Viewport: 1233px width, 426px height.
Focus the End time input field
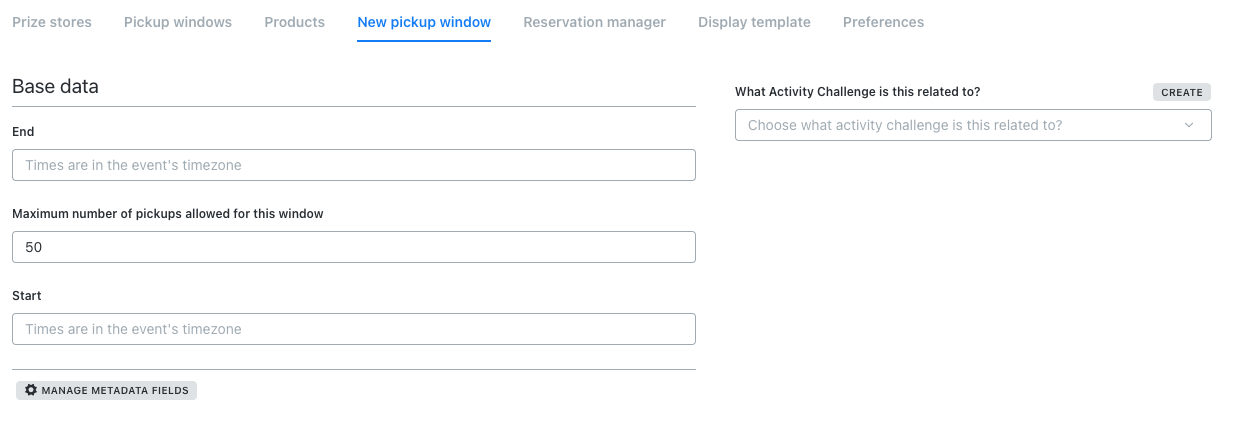(x=354, y=165)
